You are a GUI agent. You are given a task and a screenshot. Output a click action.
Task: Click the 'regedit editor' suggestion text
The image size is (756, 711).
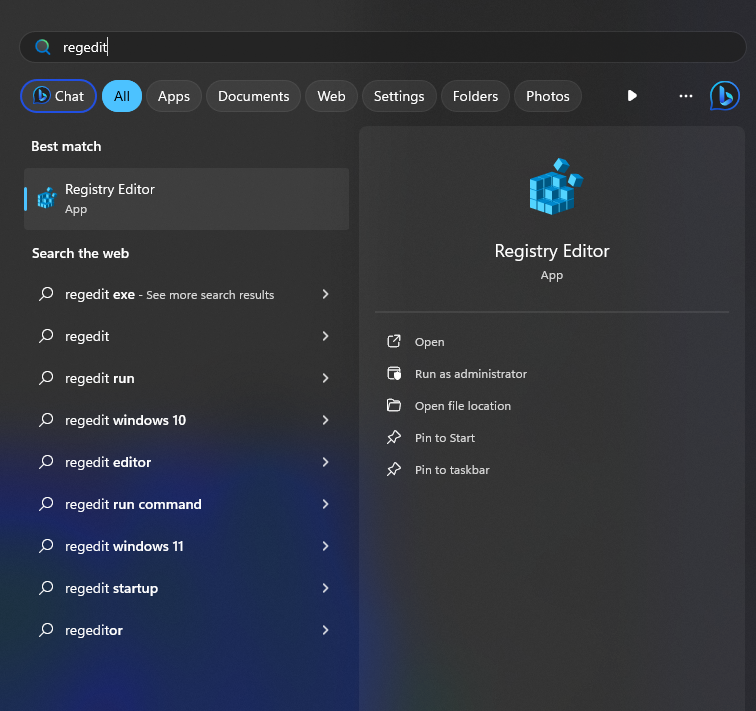point(108,462)
